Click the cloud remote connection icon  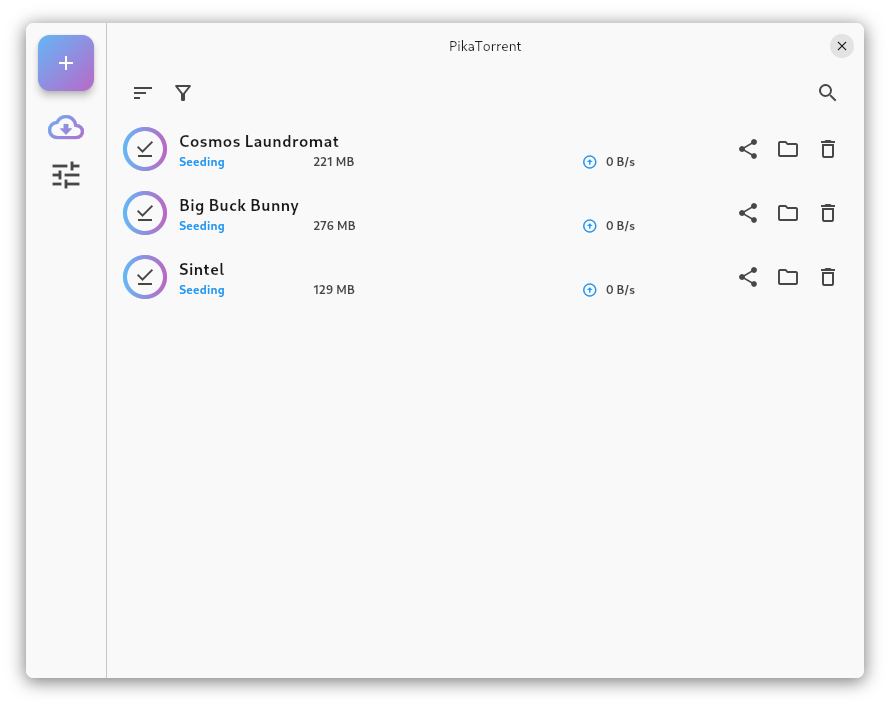pyautogui.click(x=65, y=127)
